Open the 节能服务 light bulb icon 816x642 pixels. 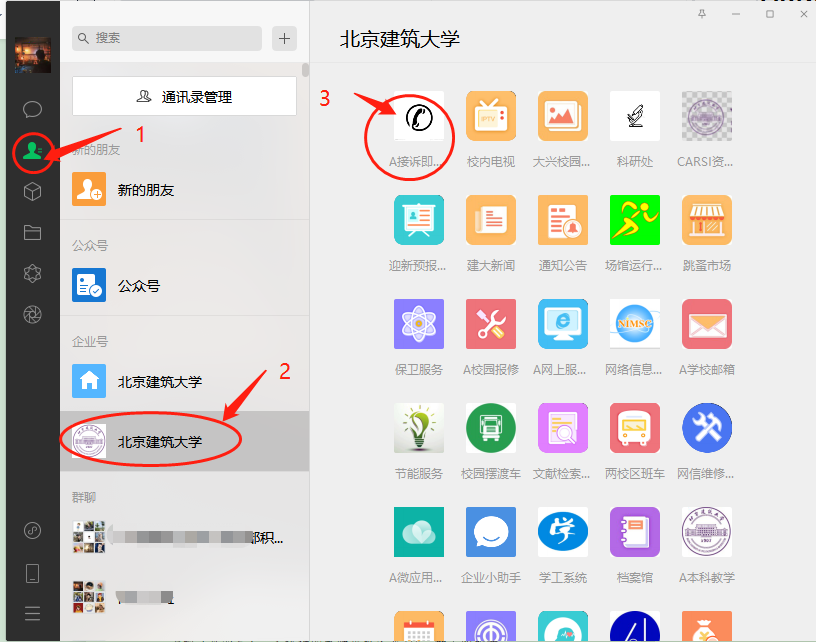418,428
